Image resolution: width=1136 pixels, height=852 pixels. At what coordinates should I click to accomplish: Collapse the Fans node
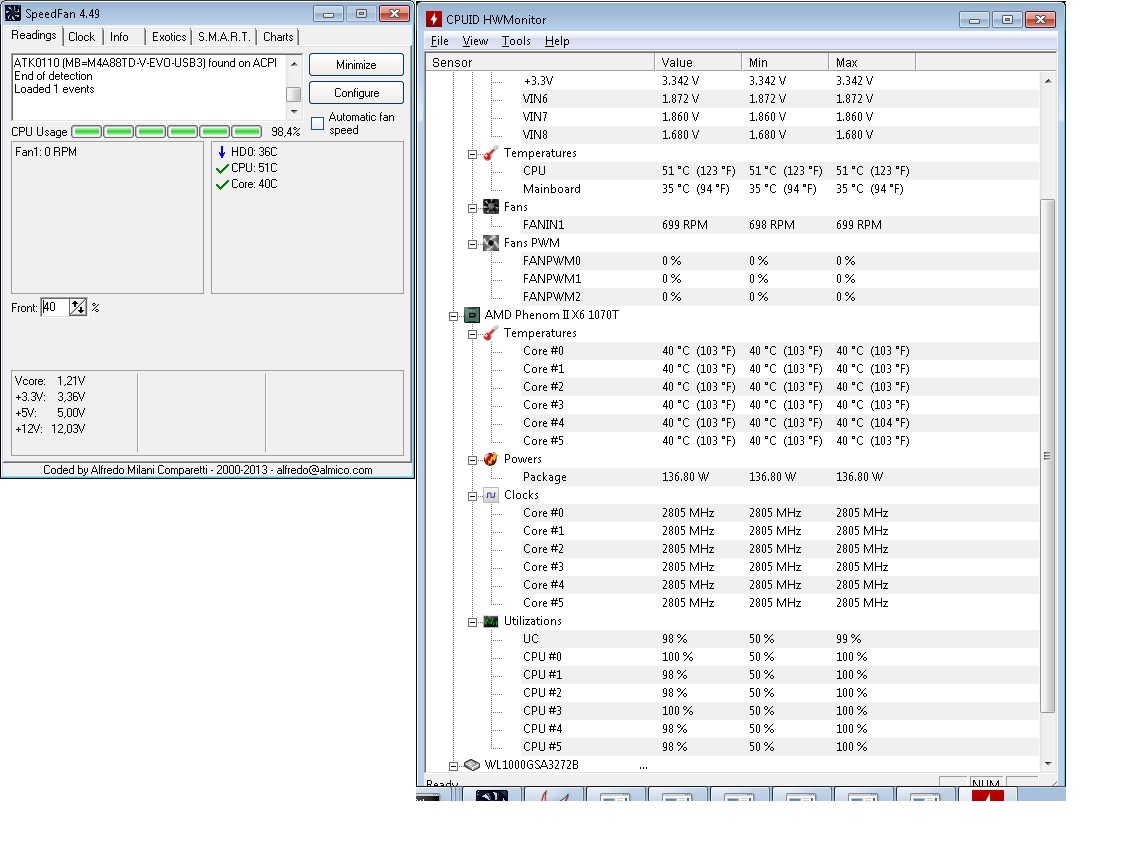[472, 208]
